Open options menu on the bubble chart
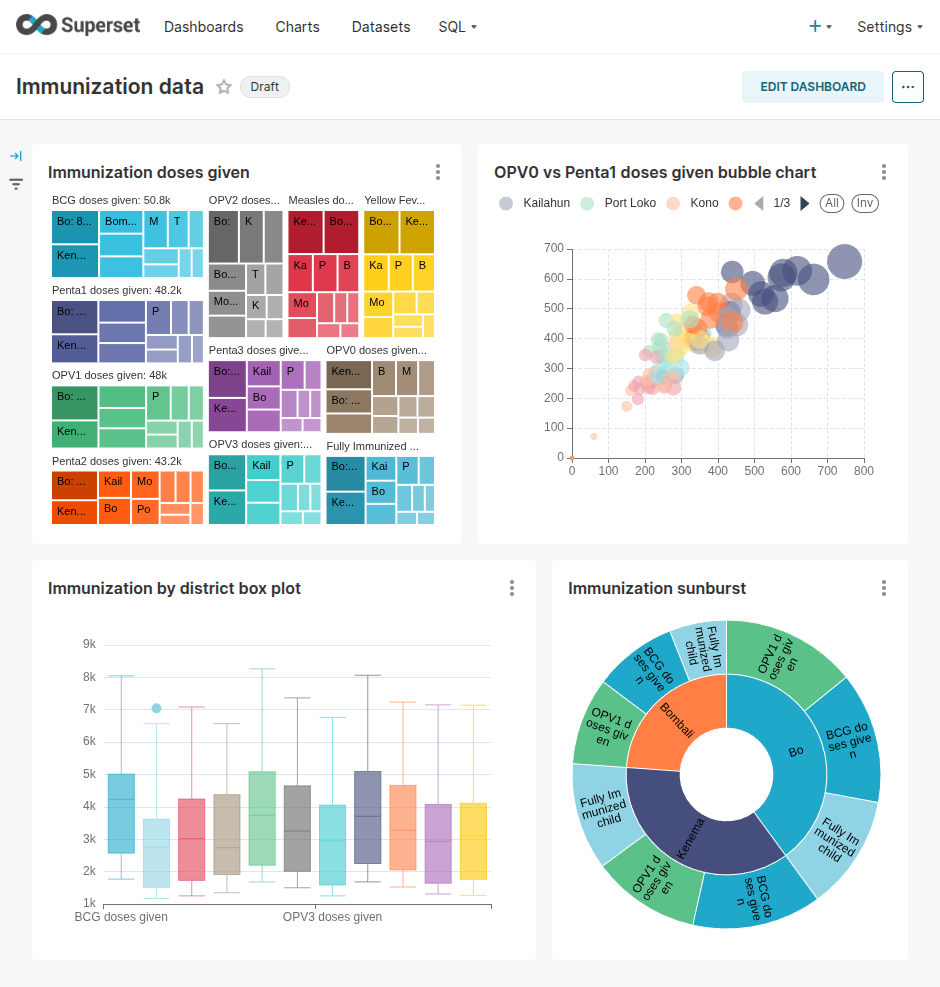The image size is (940, 987). [883, 172]
